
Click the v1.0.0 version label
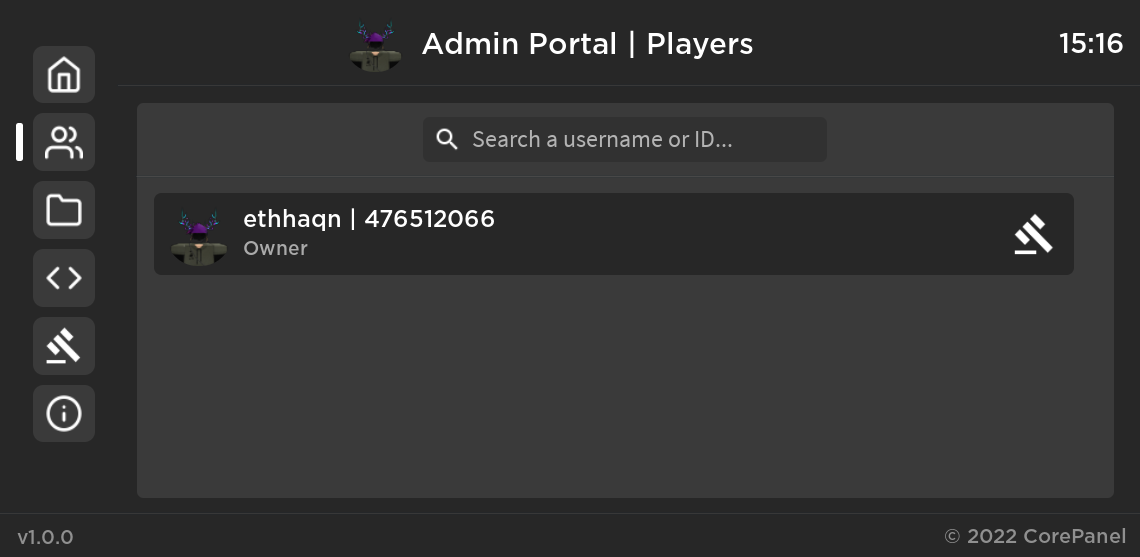click(x=45, y=537)
